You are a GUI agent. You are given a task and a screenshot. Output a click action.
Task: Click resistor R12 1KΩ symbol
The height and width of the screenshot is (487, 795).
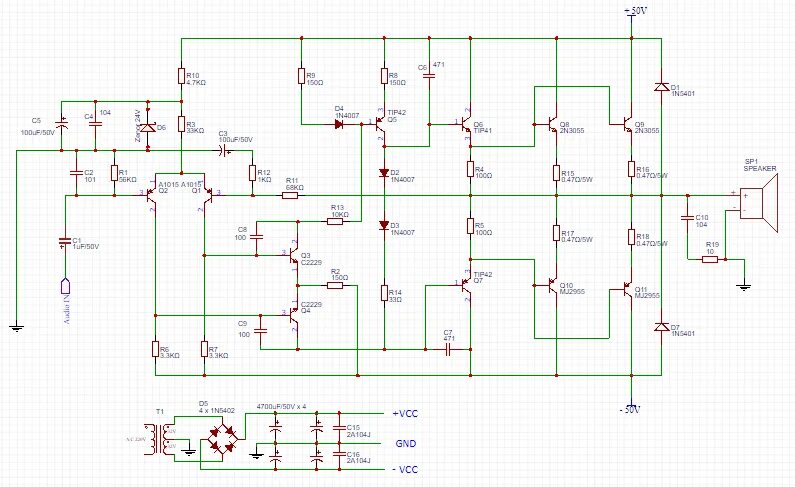tap(252, 173)
